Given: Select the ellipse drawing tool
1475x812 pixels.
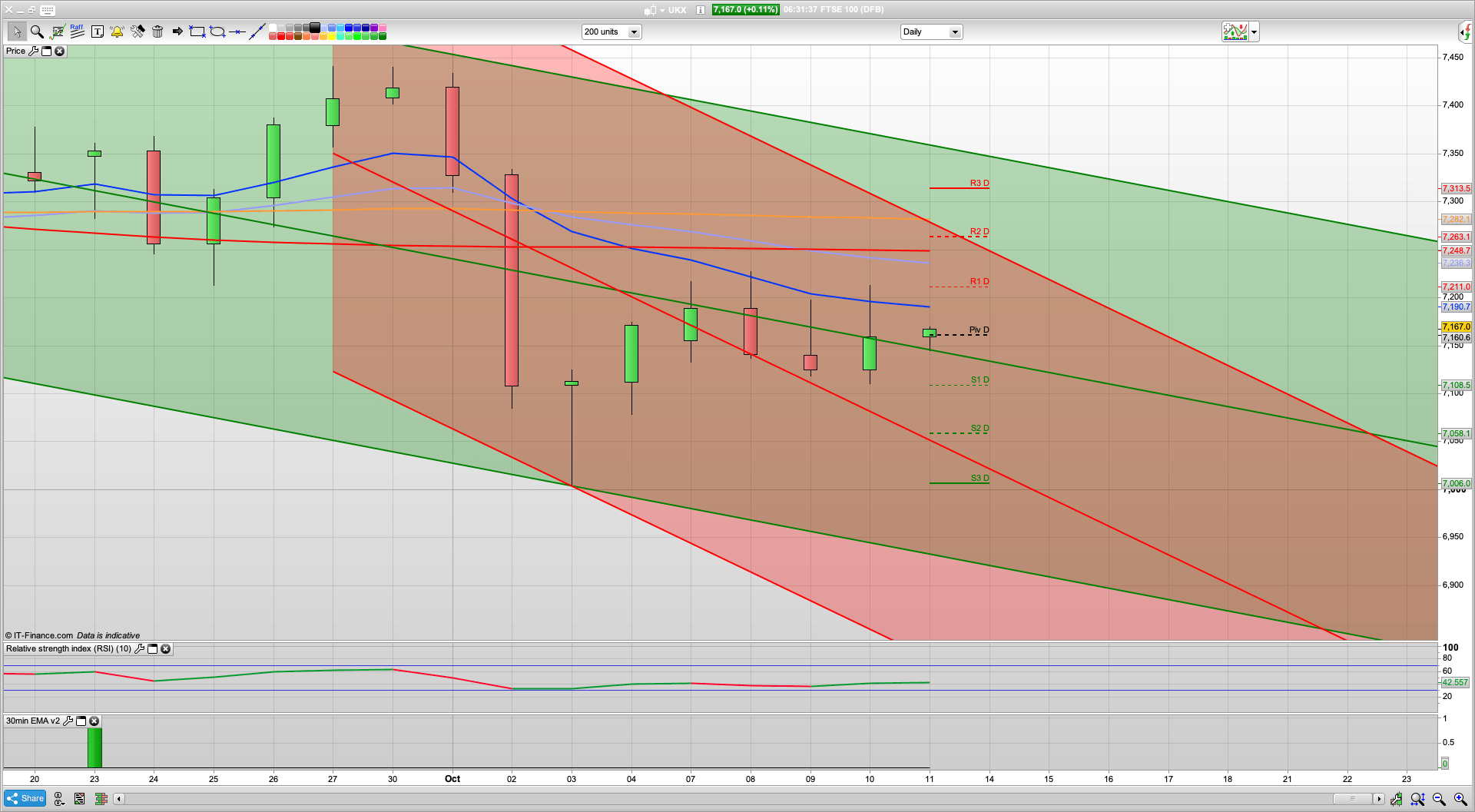Looking at the screenshot, I should [217, 31].
